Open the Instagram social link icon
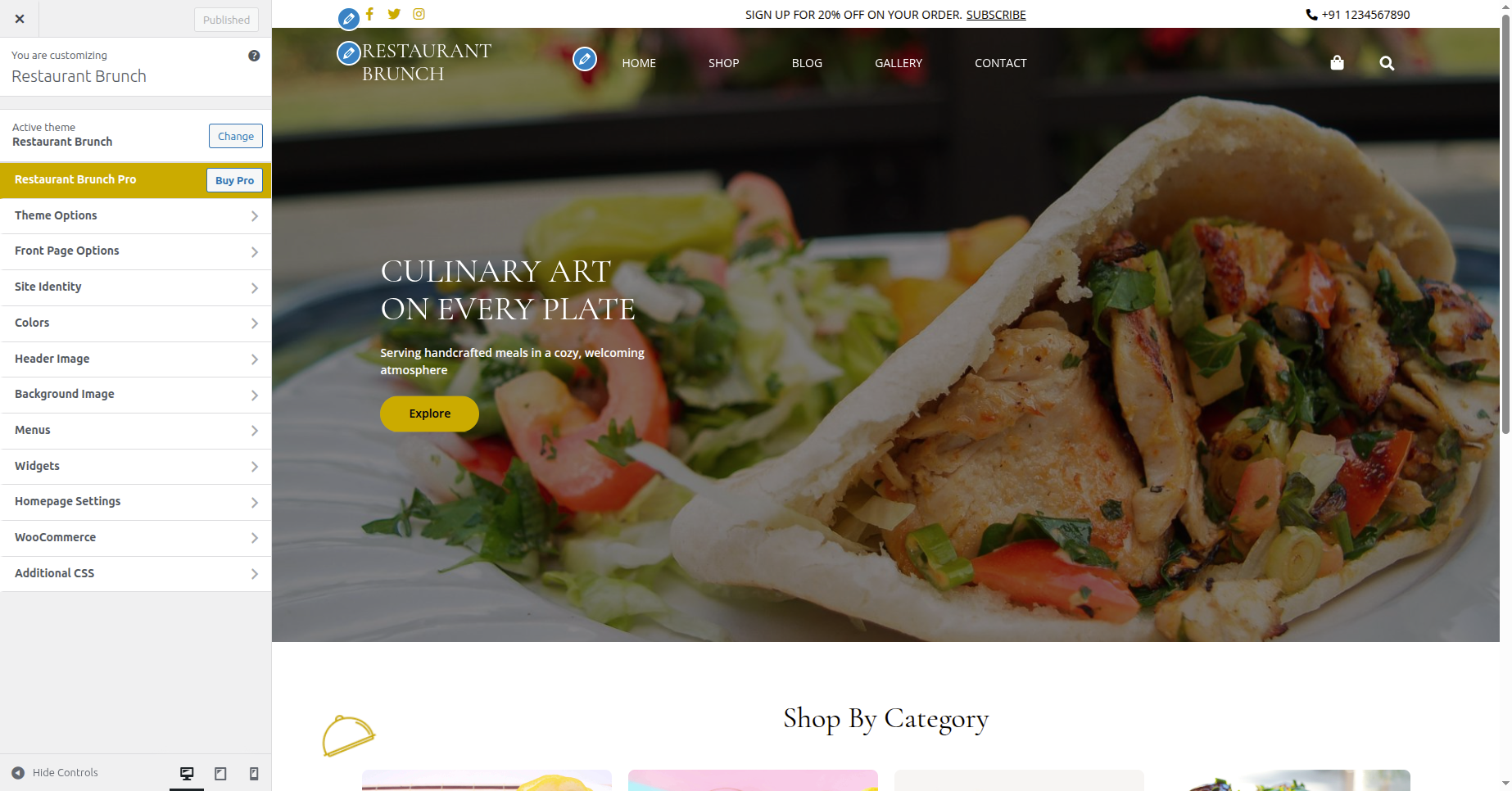 [x=419, y=14]
